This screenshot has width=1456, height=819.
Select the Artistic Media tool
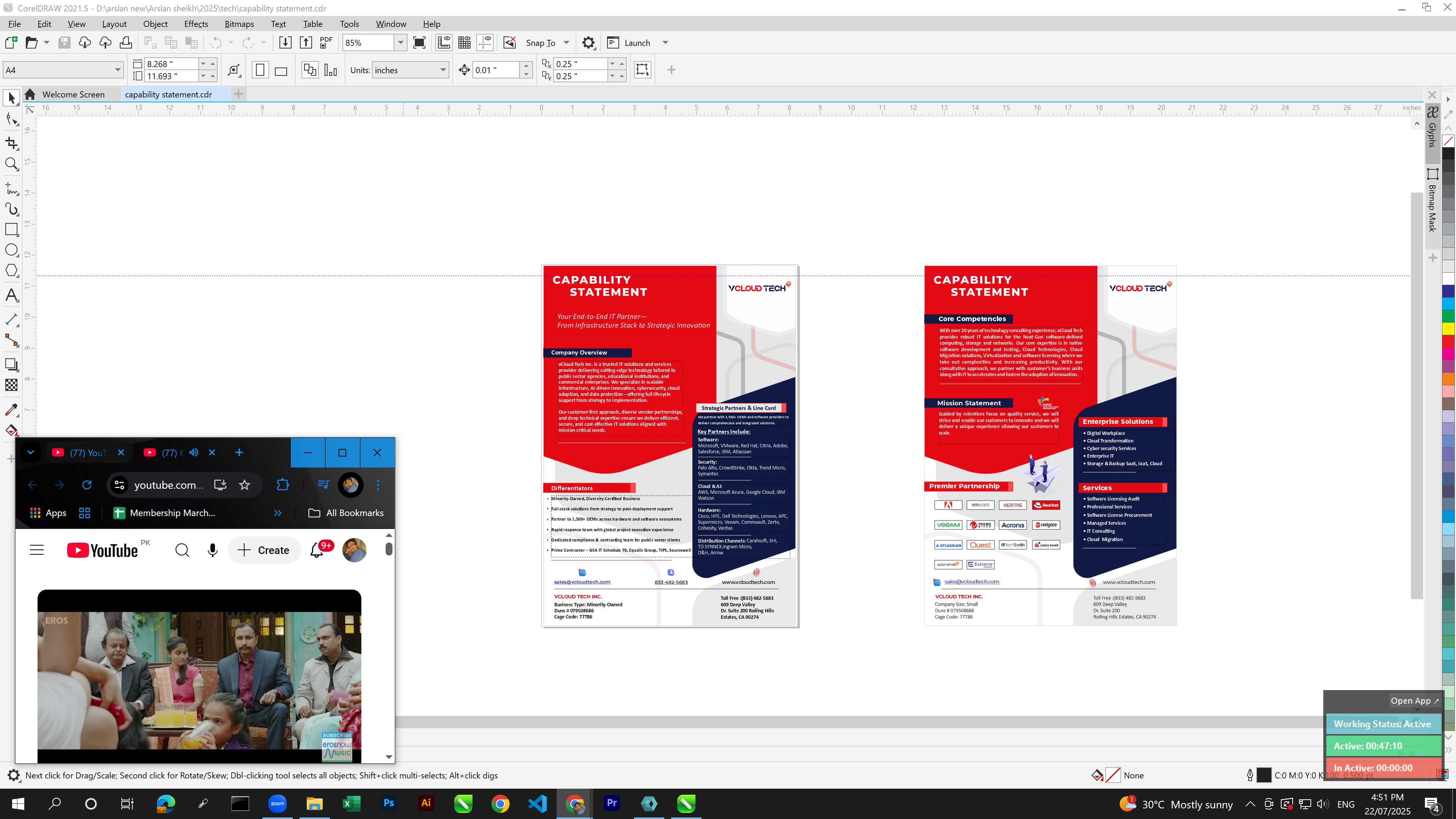(x=11, y=209)
